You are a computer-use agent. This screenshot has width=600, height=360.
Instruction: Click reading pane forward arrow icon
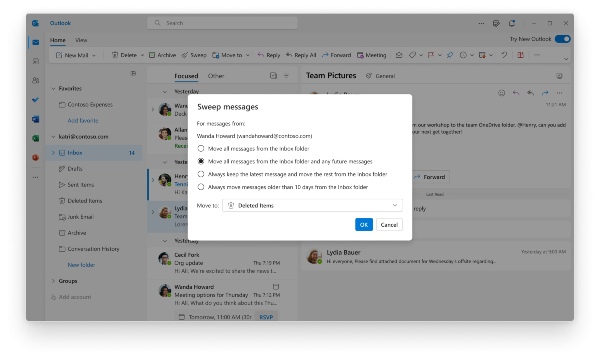pyautogui.click(x=545, y=93)
